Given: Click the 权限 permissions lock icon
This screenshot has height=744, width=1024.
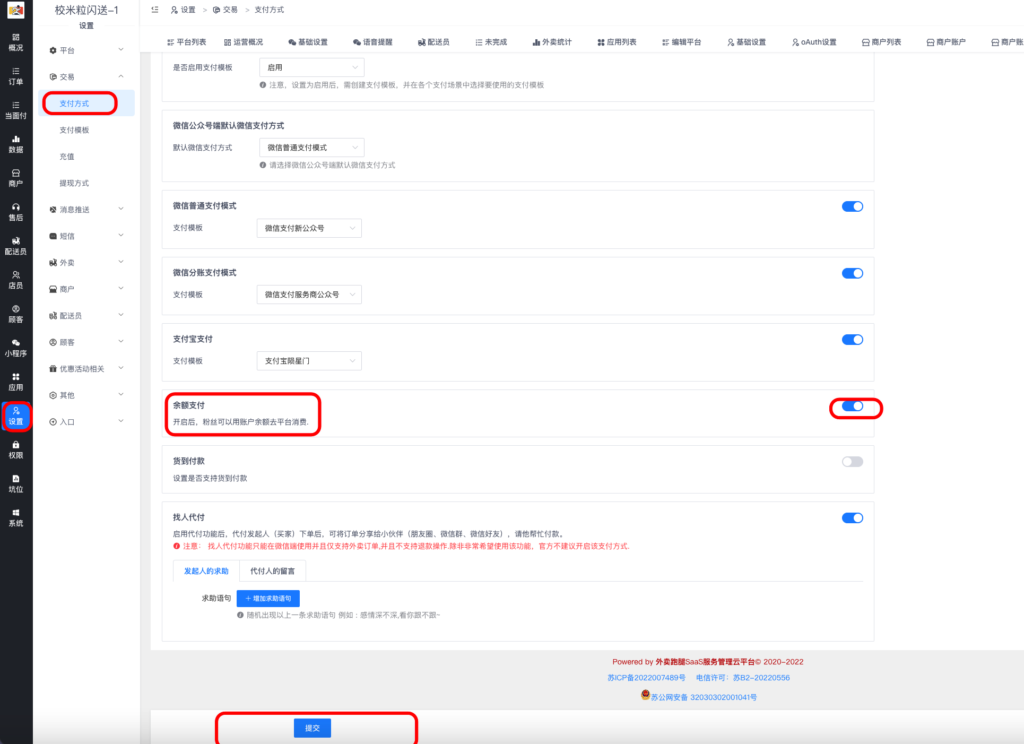Looking at the screenshot, I should click(x=16, y=449).
